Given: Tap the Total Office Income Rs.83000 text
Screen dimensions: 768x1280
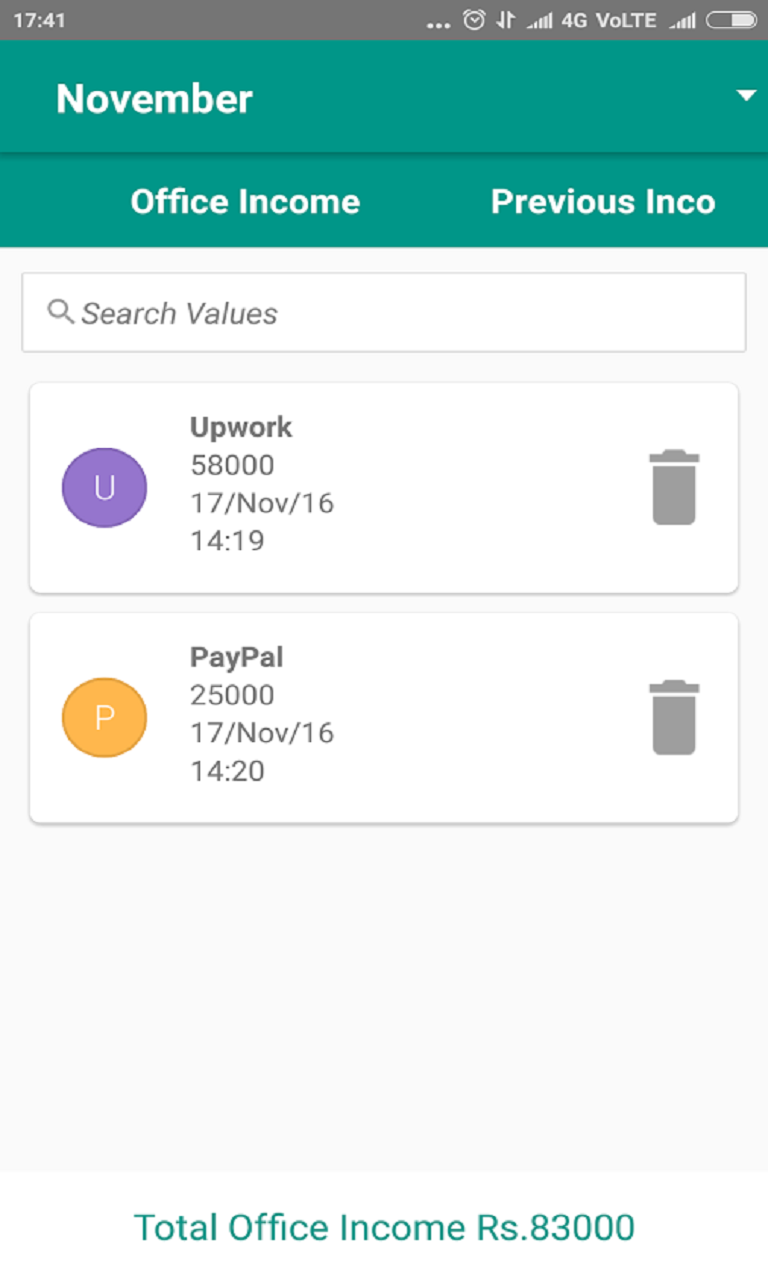Looking at the screenshot, I should [384, 1227].
